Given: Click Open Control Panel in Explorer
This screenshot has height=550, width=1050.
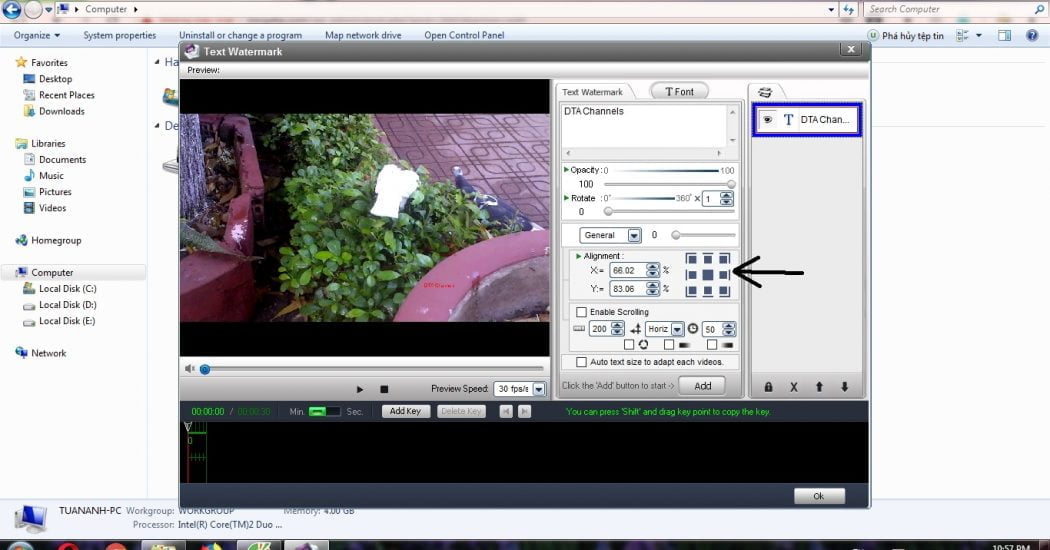Looking at the screenshot, I should point(464,36).
